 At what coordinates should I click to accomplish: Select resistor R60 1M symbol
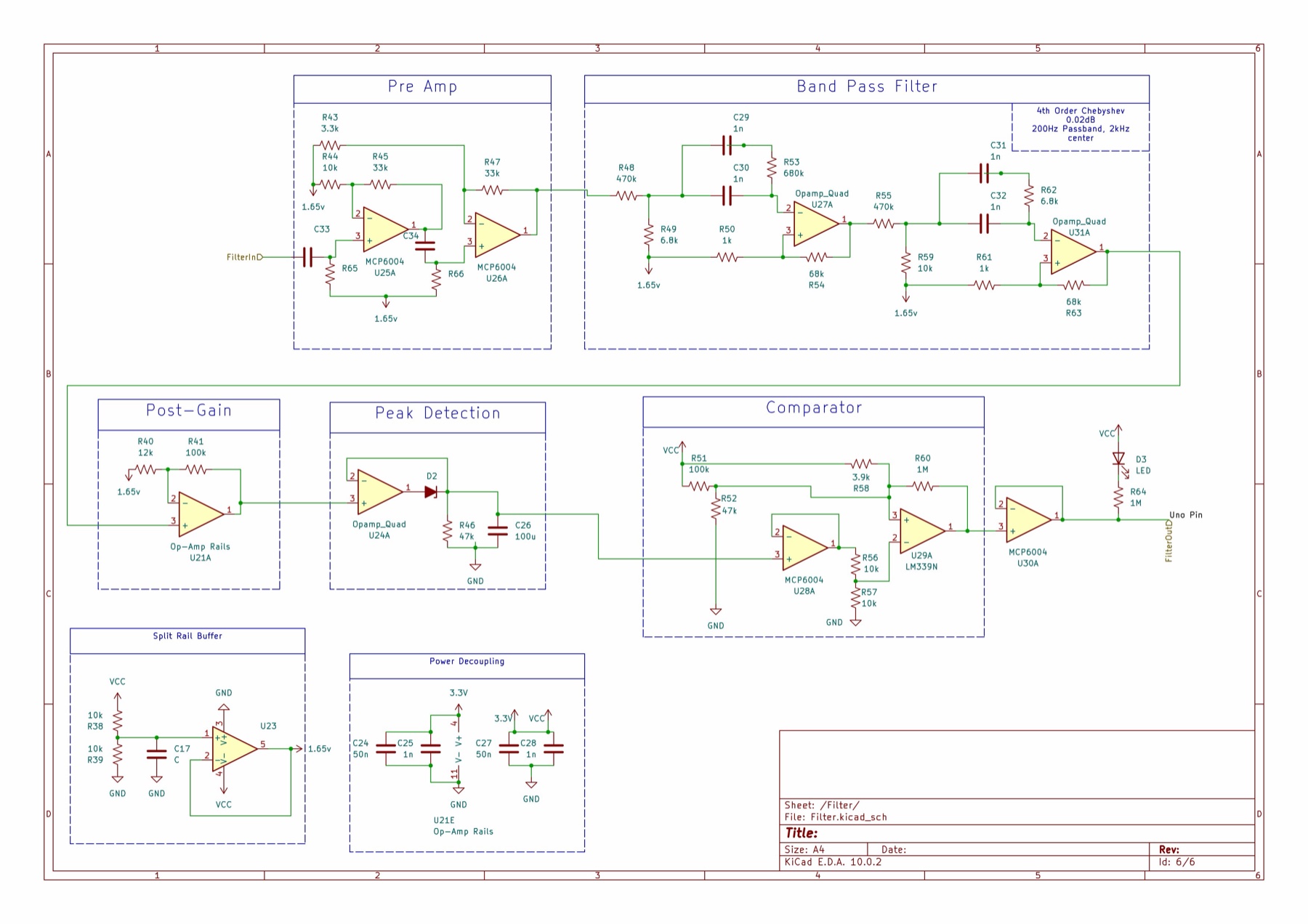[x=923, y=486]
